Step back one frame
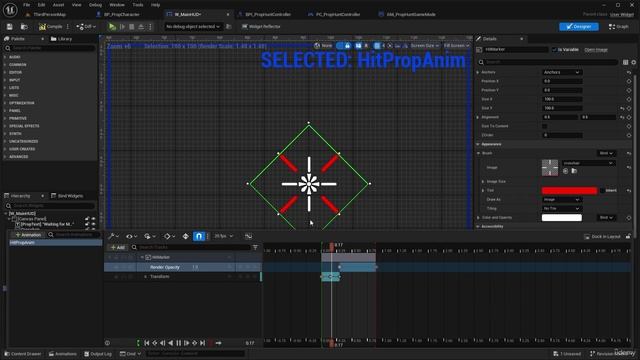Image resolution: width=640 pixels, height=360 pixels. tap(162, 343)
